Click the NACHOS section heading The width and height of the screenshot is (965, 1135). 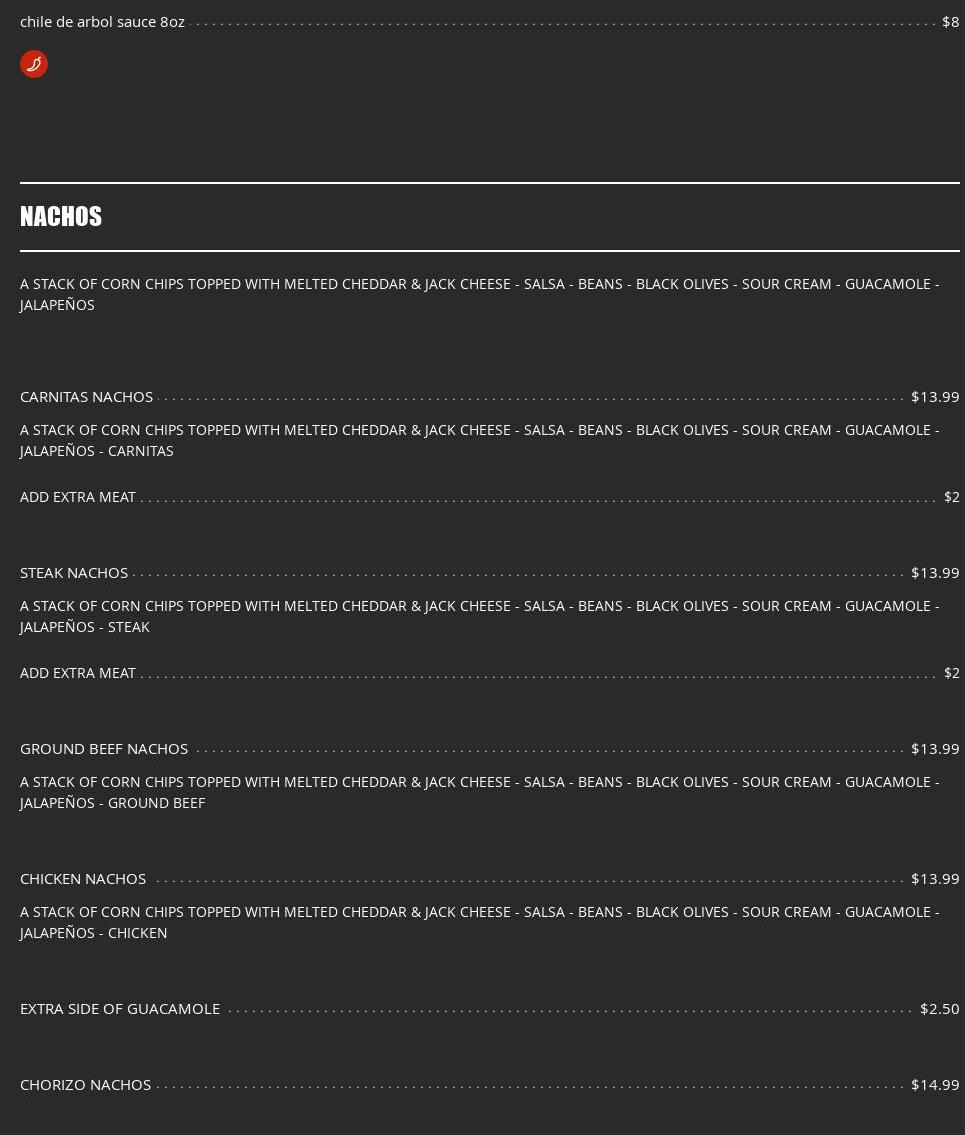pyautogui.click(x=61, y=217)
